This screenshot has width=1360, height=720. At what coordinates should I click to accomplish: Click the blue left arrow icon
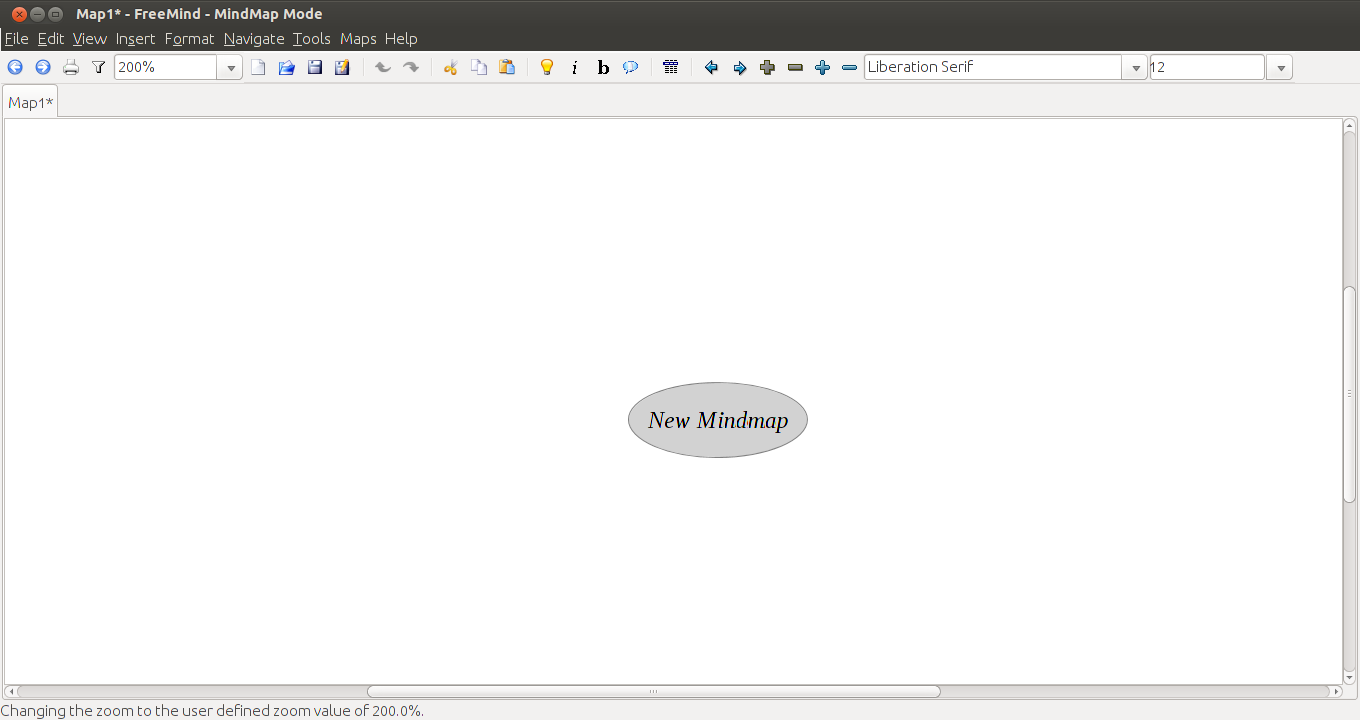tap(711, 67)
